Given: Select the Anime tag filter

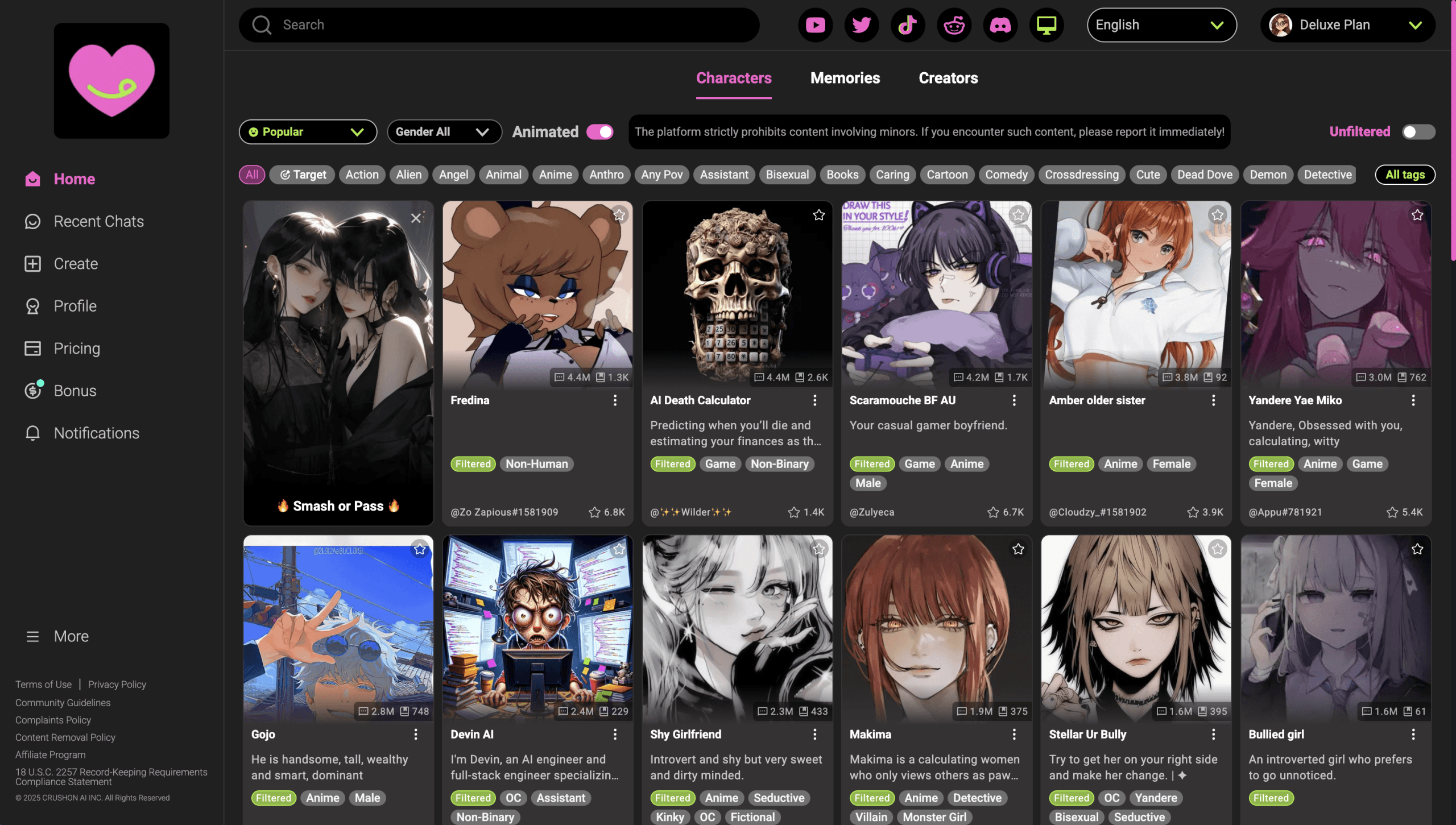Looking at the screenshot, I should [x=555, y=175].
